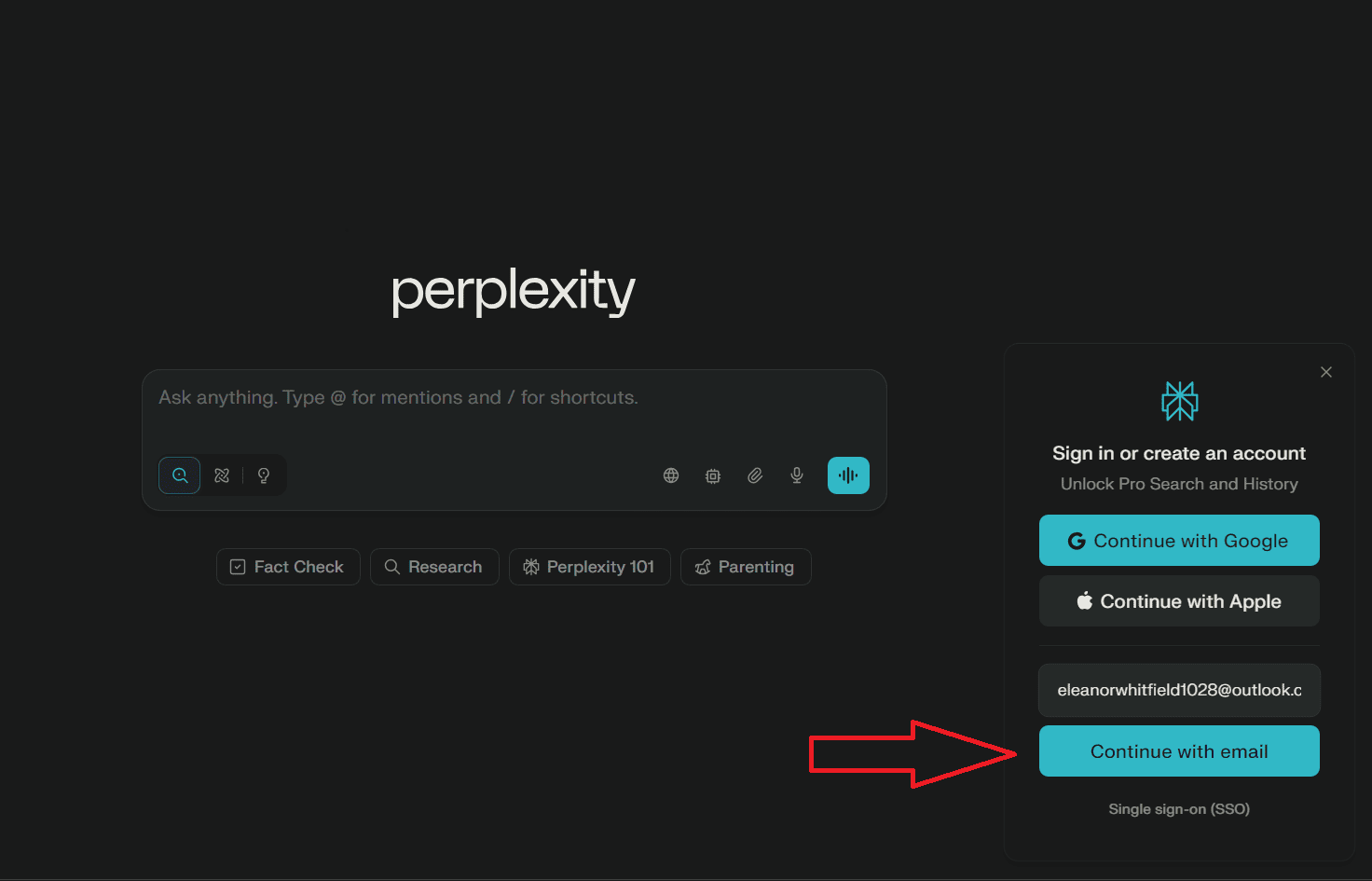Click the eleanorwhitfield1028 email field
This screenshot has height=881, width=1372.
1178,690
